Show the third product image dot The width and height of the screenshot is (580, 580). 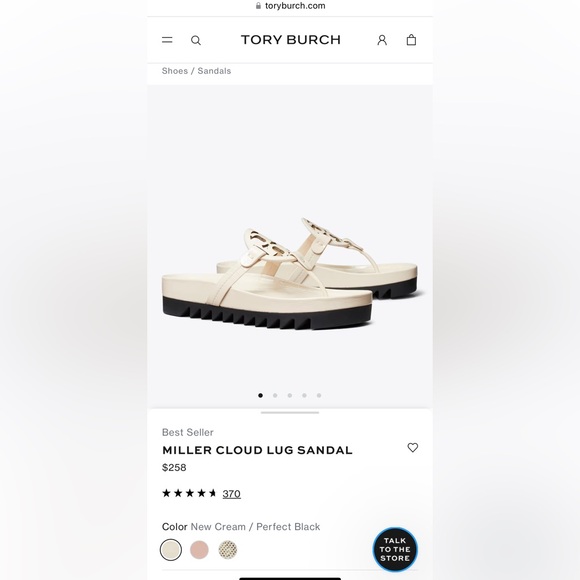pyautogui.click(x=290, y=395)
